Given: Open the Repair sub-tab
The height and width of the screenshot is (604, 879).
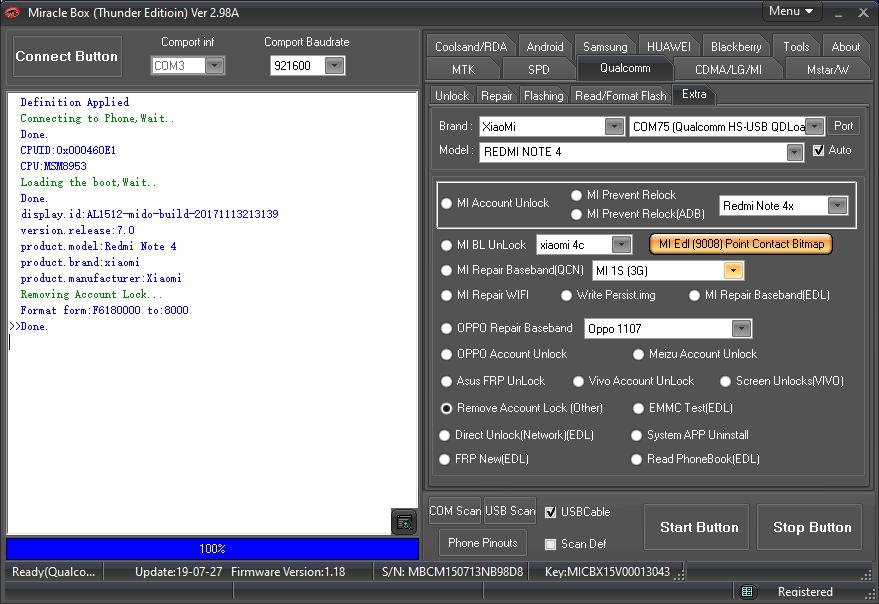Looking at the screenshot, I should pos(497,96).
